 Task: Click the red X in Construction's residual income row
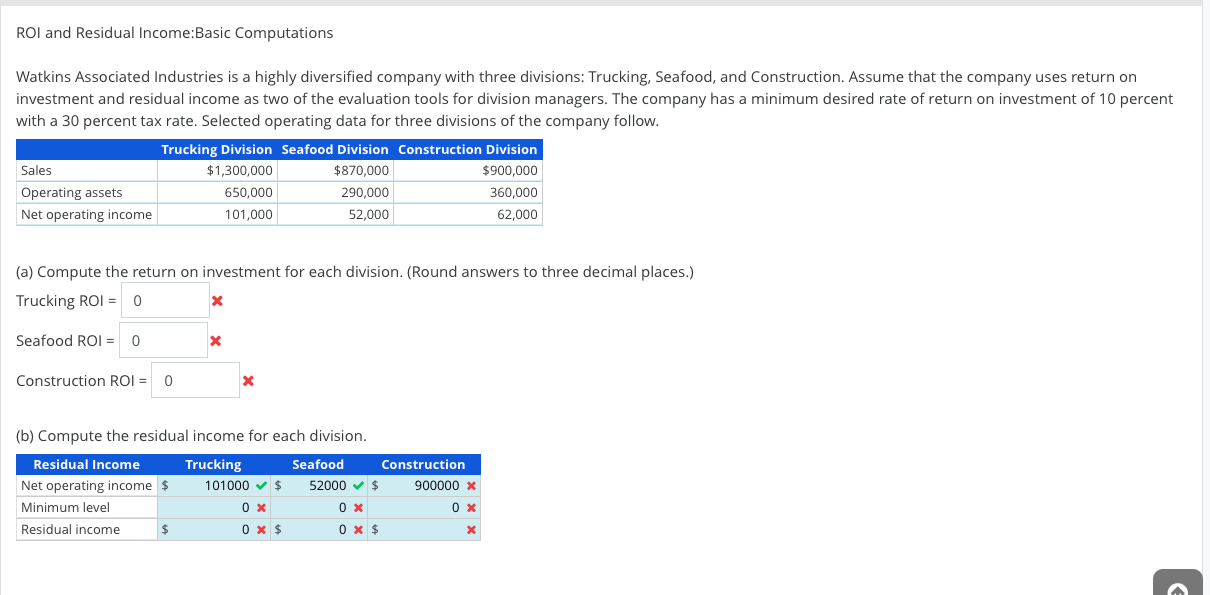[x=471, y=530]
